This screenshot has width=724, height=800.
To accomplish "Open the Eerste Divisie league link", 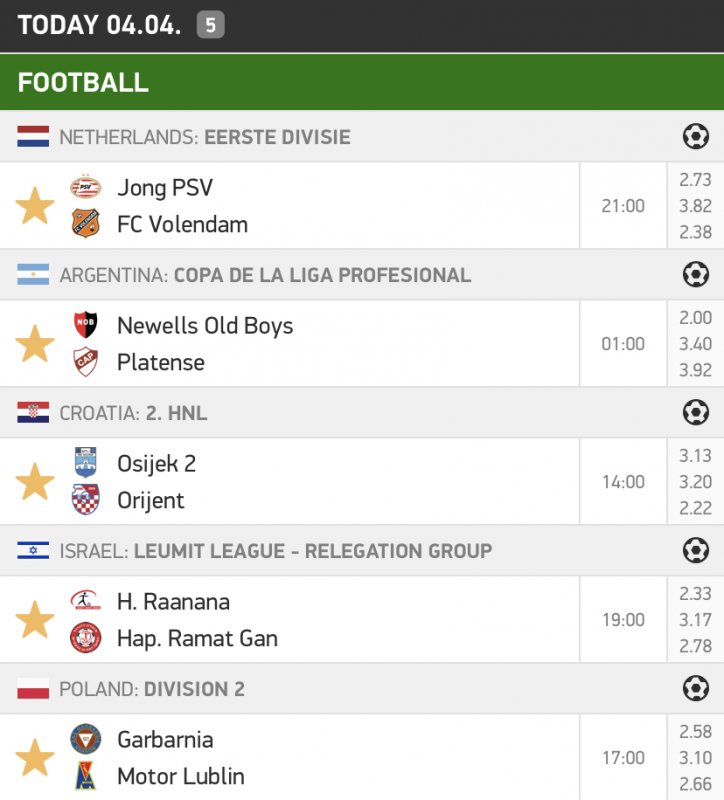I will (x=277, y=137).
